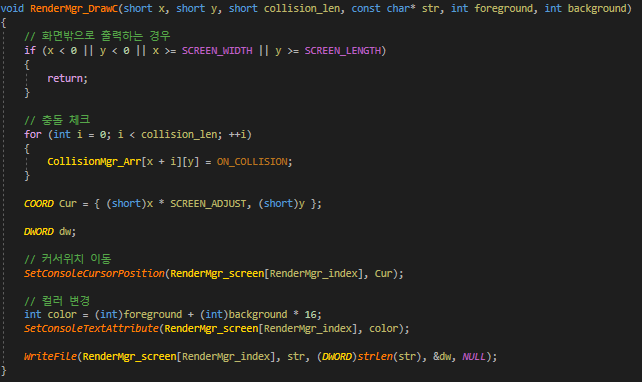
Task: Click the comment '// 컬러 변경'
Action: coord(57,301)
